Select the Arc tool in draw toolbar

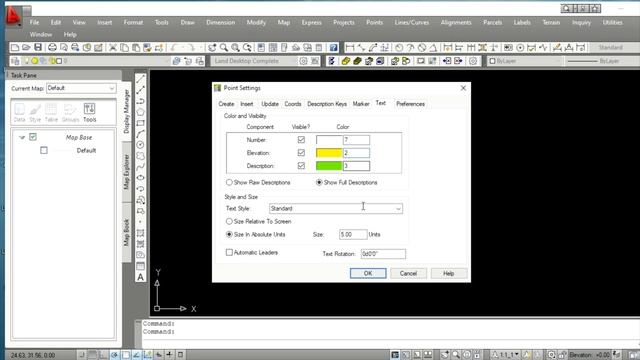click(x=140, y=134)
